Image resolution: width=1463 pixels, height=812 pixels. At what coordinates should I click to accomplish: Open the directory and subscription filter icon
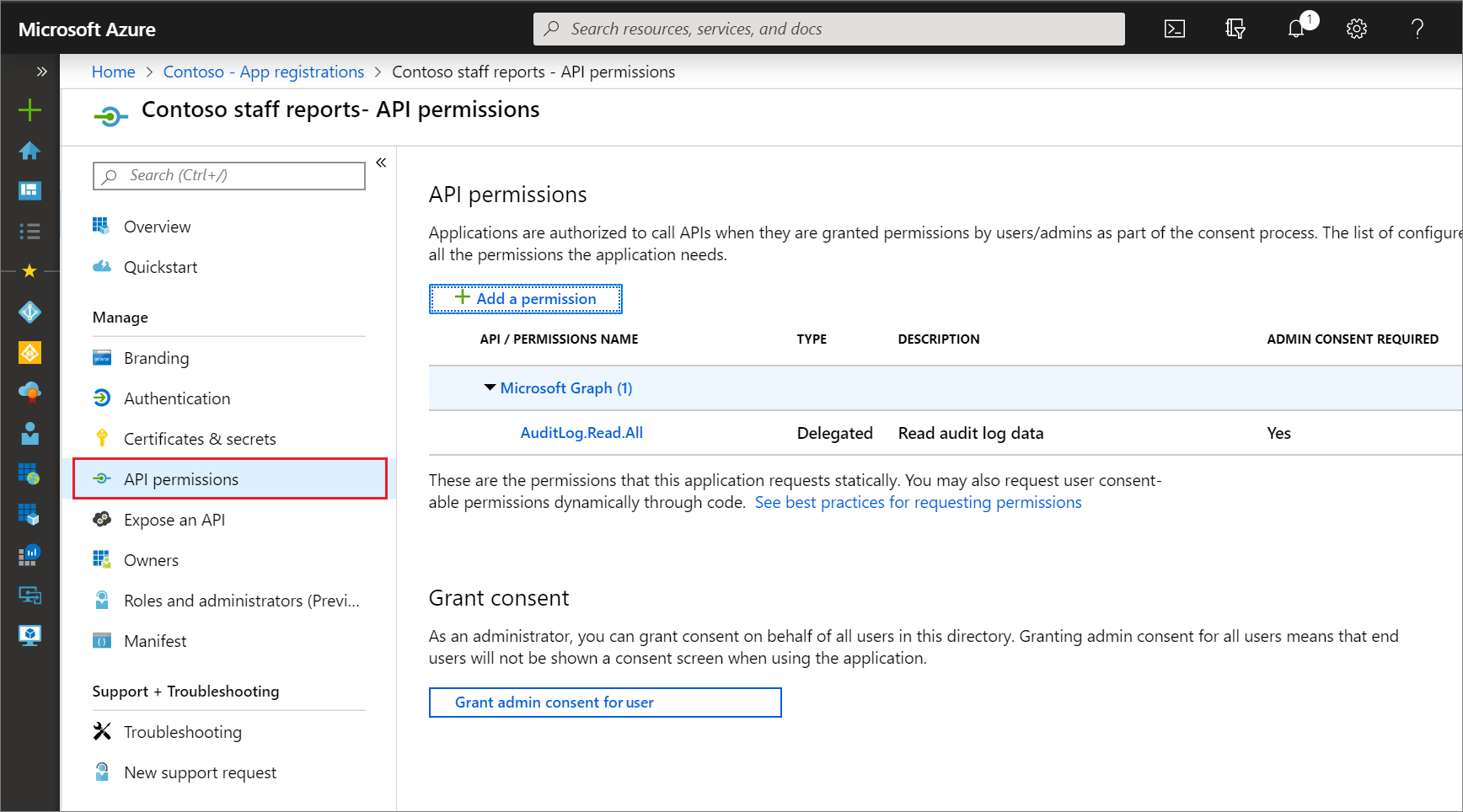1235,29
